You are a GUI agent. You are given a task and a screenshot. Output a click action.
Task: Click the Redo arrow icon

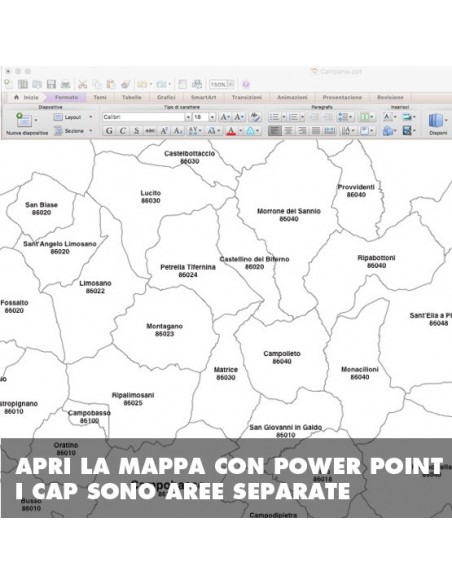pyautogui.click(x=161, y=84)
